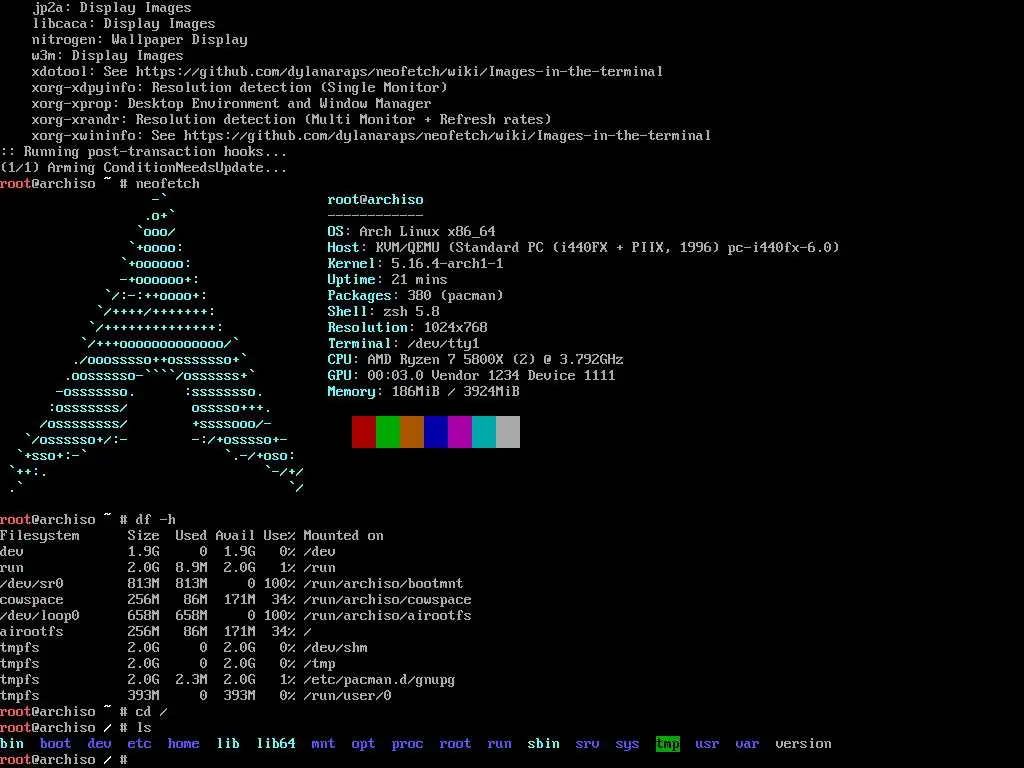Screen dimensions: 1024x768
Task: Click the orange color block in neofetch palette
Action: tap(412, 432)
